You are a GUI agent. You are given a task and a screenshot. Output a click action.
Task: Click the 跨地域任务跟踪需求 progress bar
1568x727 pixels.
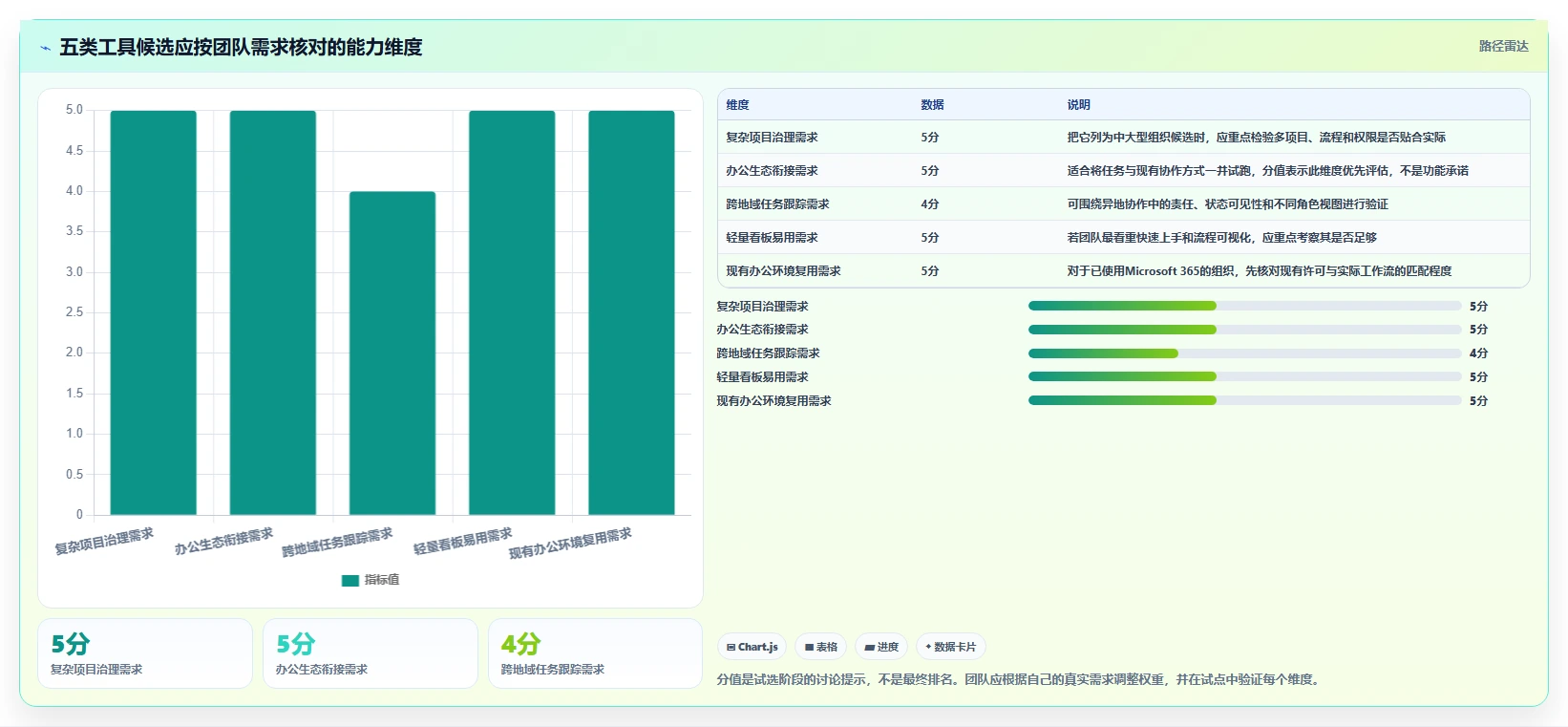[x=1244, y=353]
